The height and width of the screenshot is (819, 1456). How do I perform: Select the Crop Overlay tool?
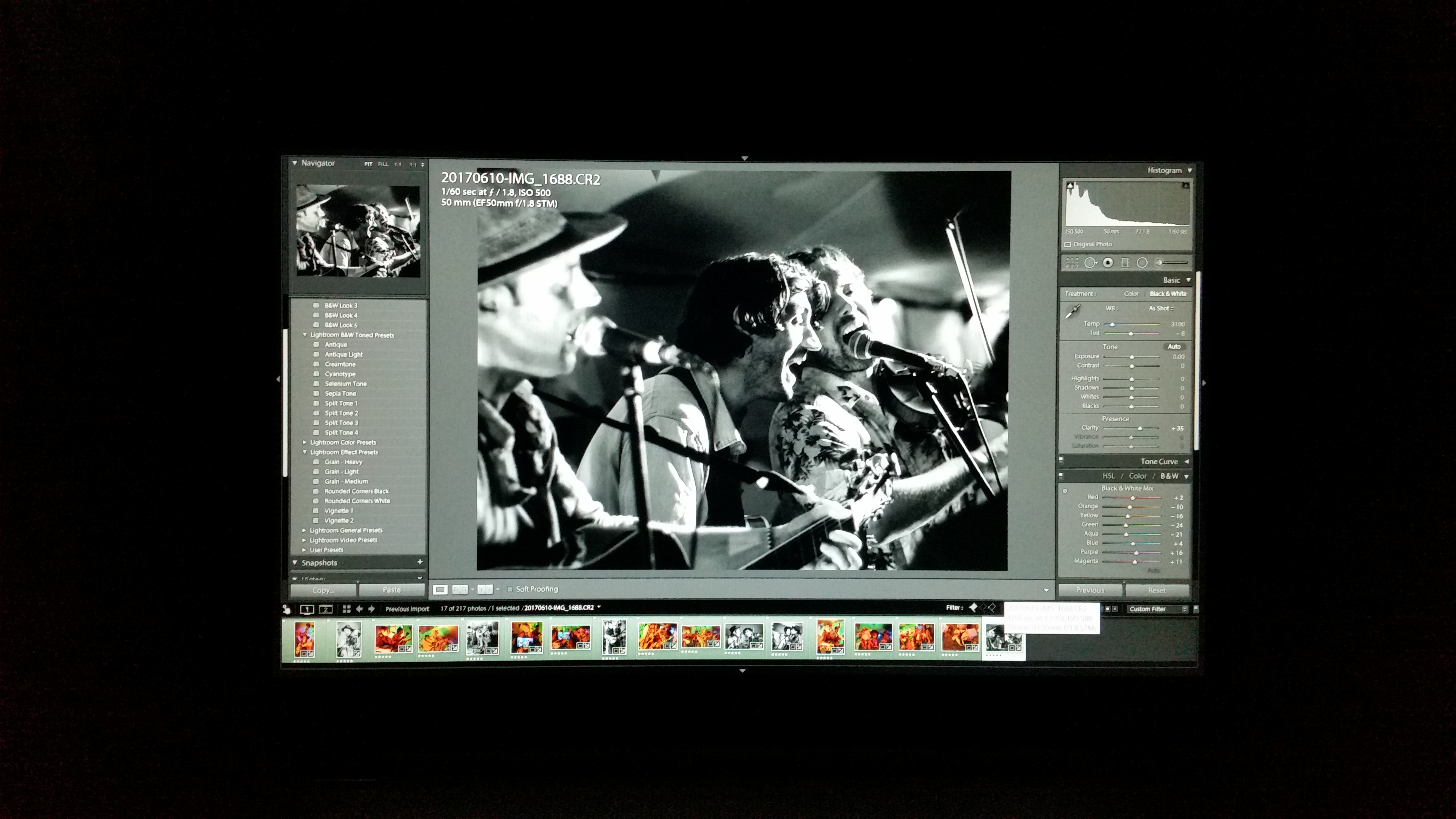[1072, 262]
